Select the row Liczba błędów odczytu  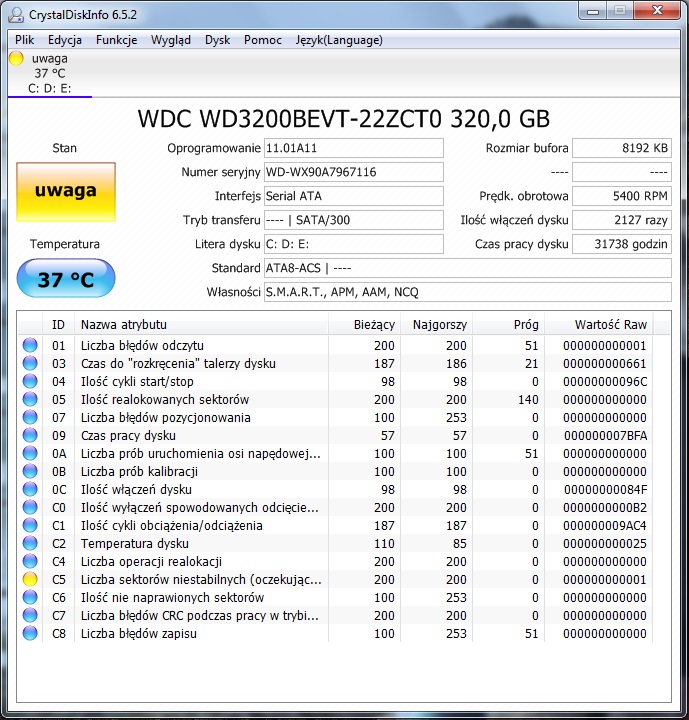tap(335, 345)
